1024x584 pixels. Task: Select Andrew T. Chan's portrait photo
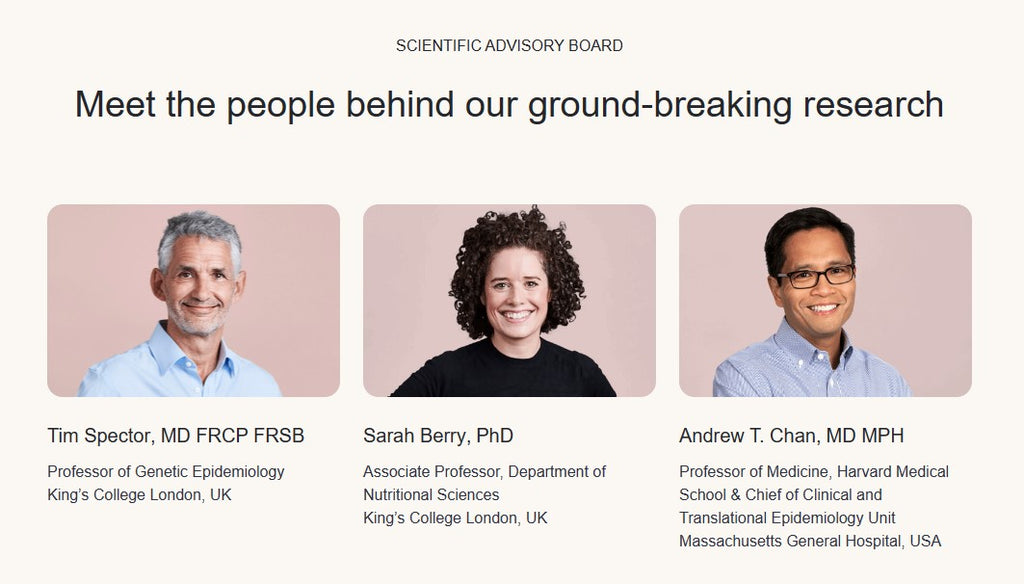point(825,300)
